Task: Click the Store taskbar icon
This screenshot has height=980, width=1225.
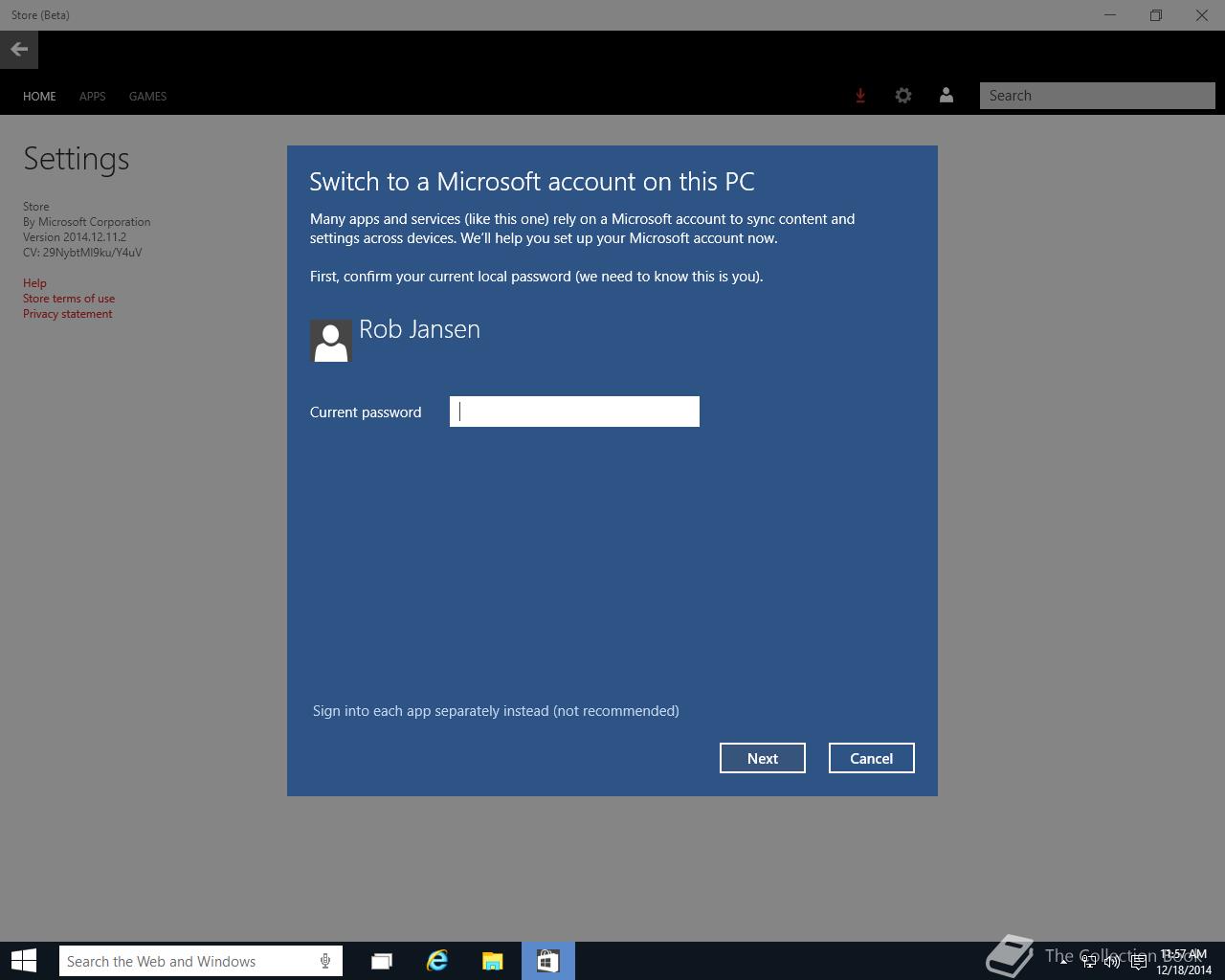Action: [547, 961]
